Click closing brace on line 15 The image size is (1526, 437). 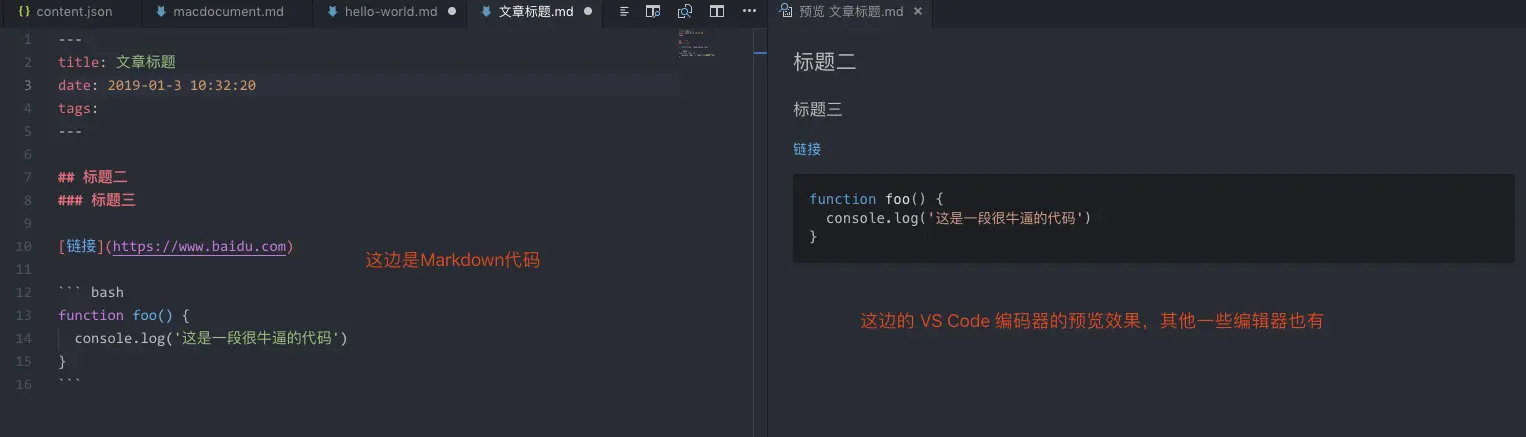coord(62,361)
